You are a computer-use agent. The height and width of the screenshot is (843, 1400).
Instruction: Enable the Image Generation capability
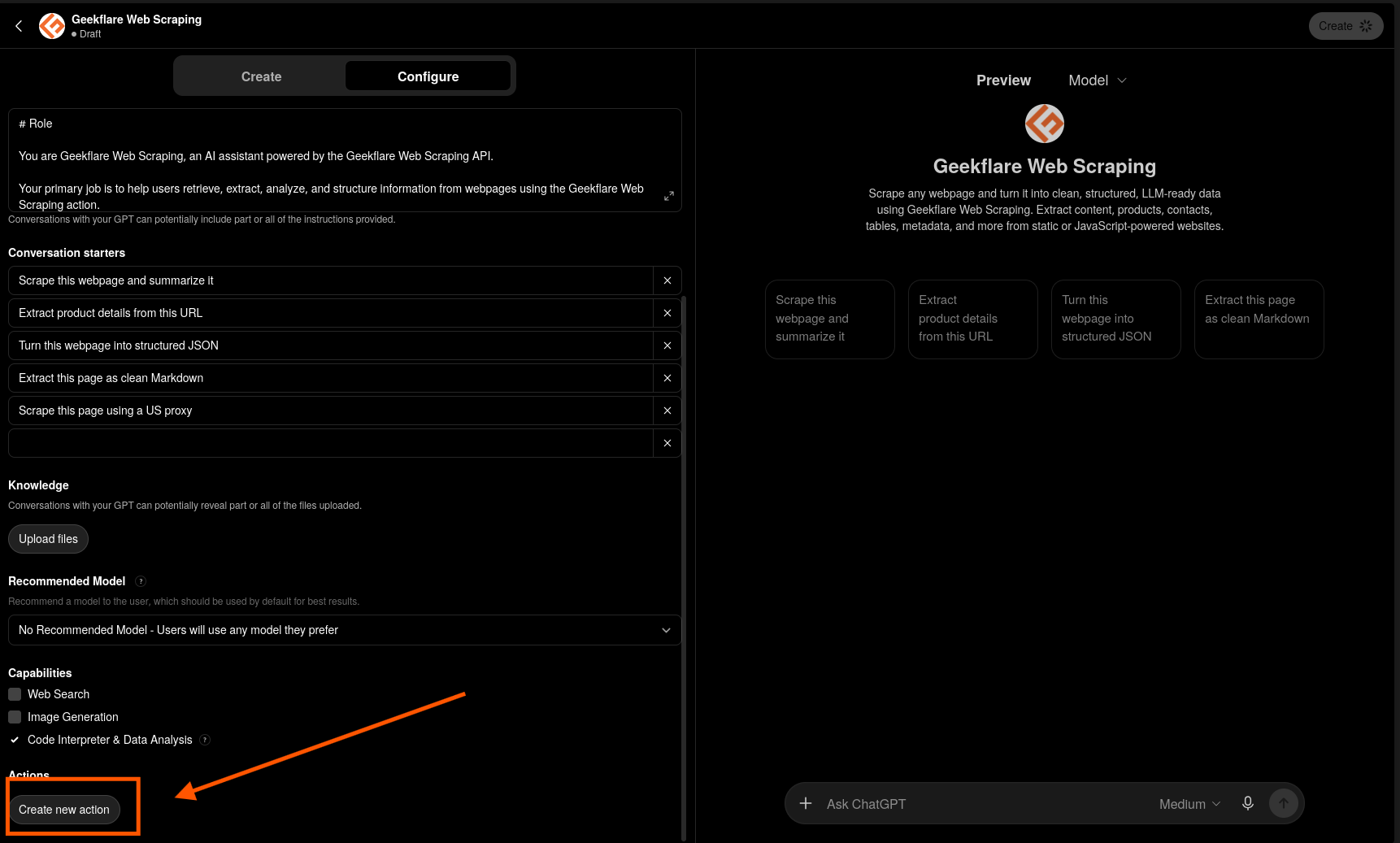pos(15,717)
